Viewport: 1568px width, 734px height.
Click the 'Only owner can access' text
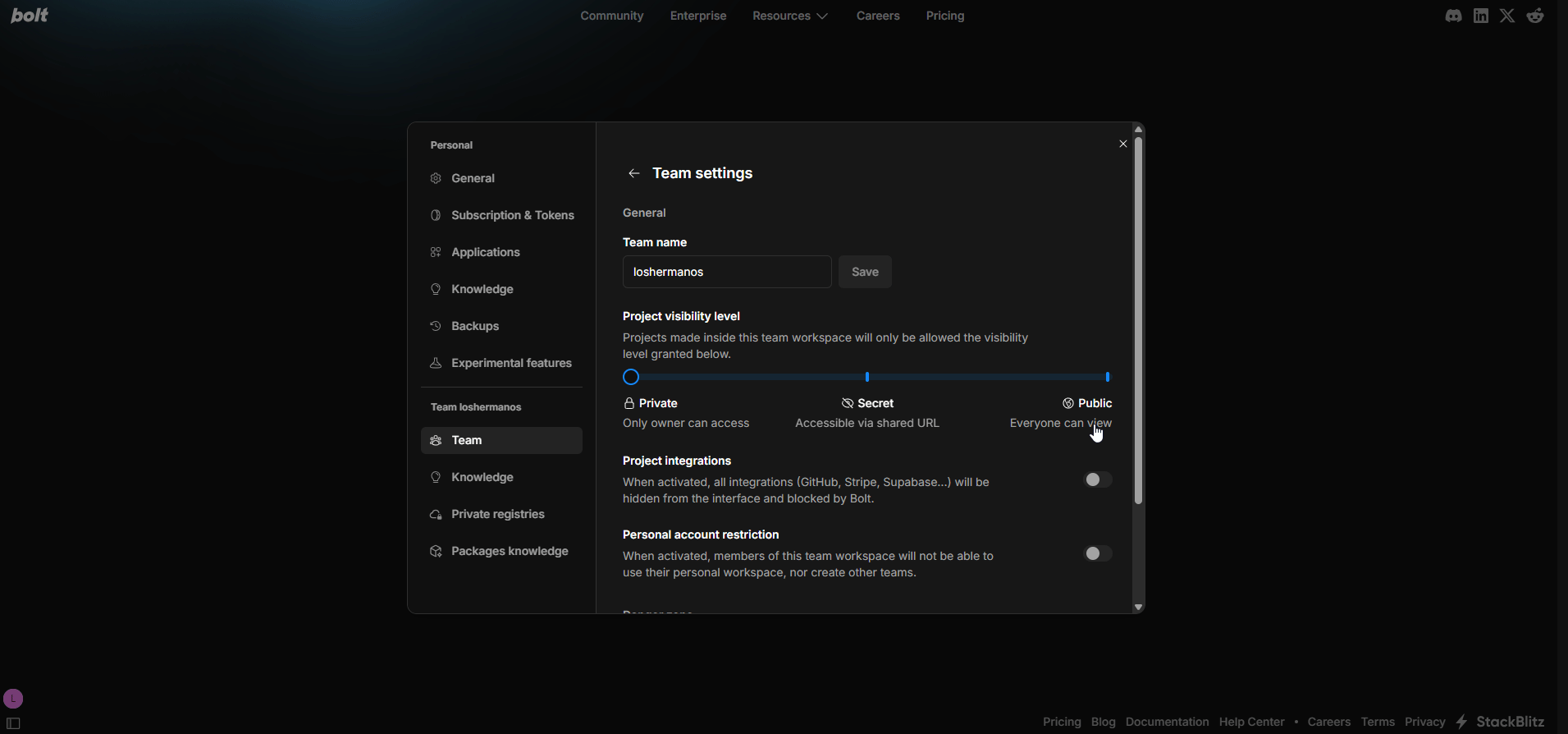point(686,423)
